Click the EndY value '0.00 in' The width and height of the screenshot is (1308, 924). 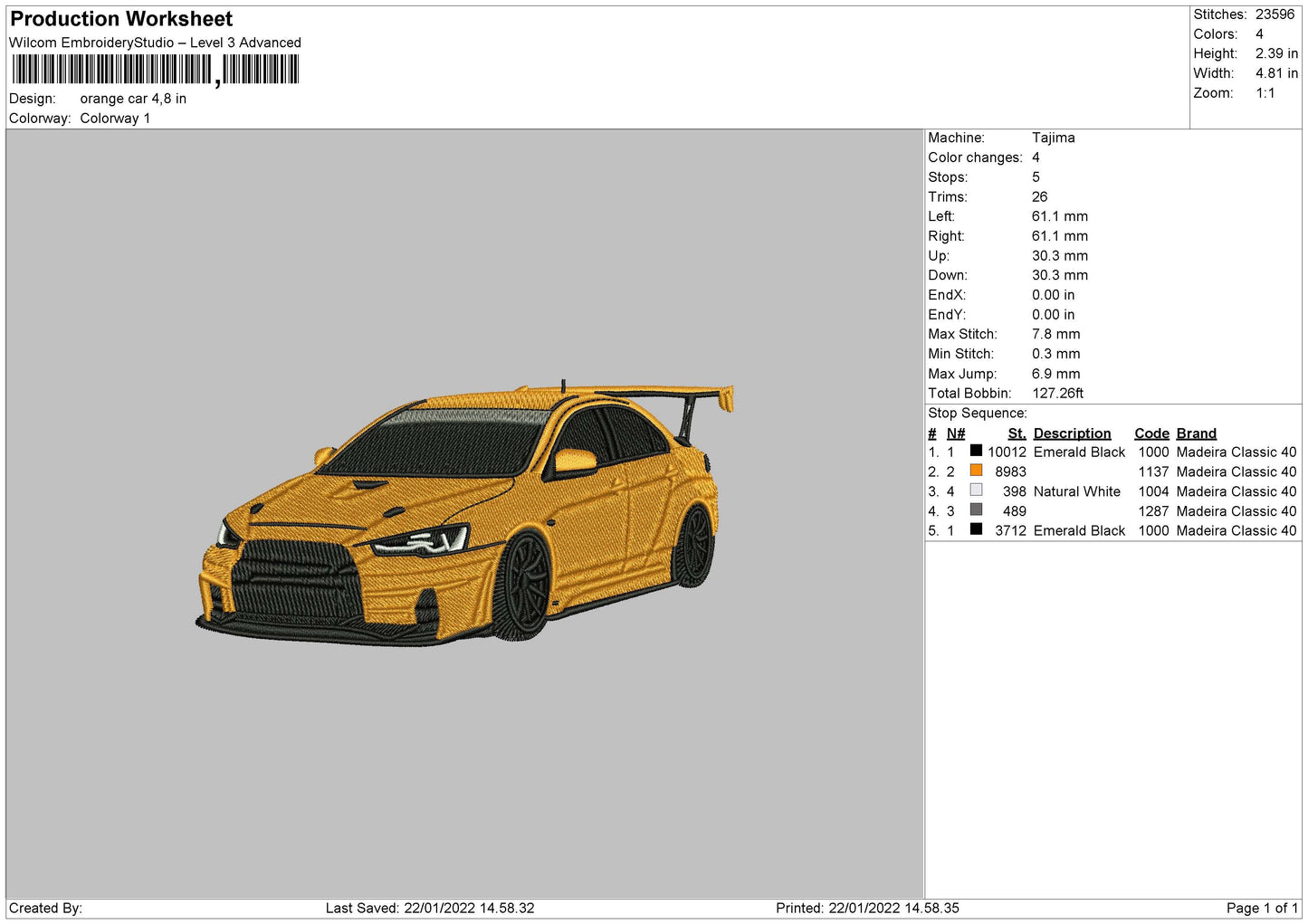pyautogui.click(x=1054, y=315)
